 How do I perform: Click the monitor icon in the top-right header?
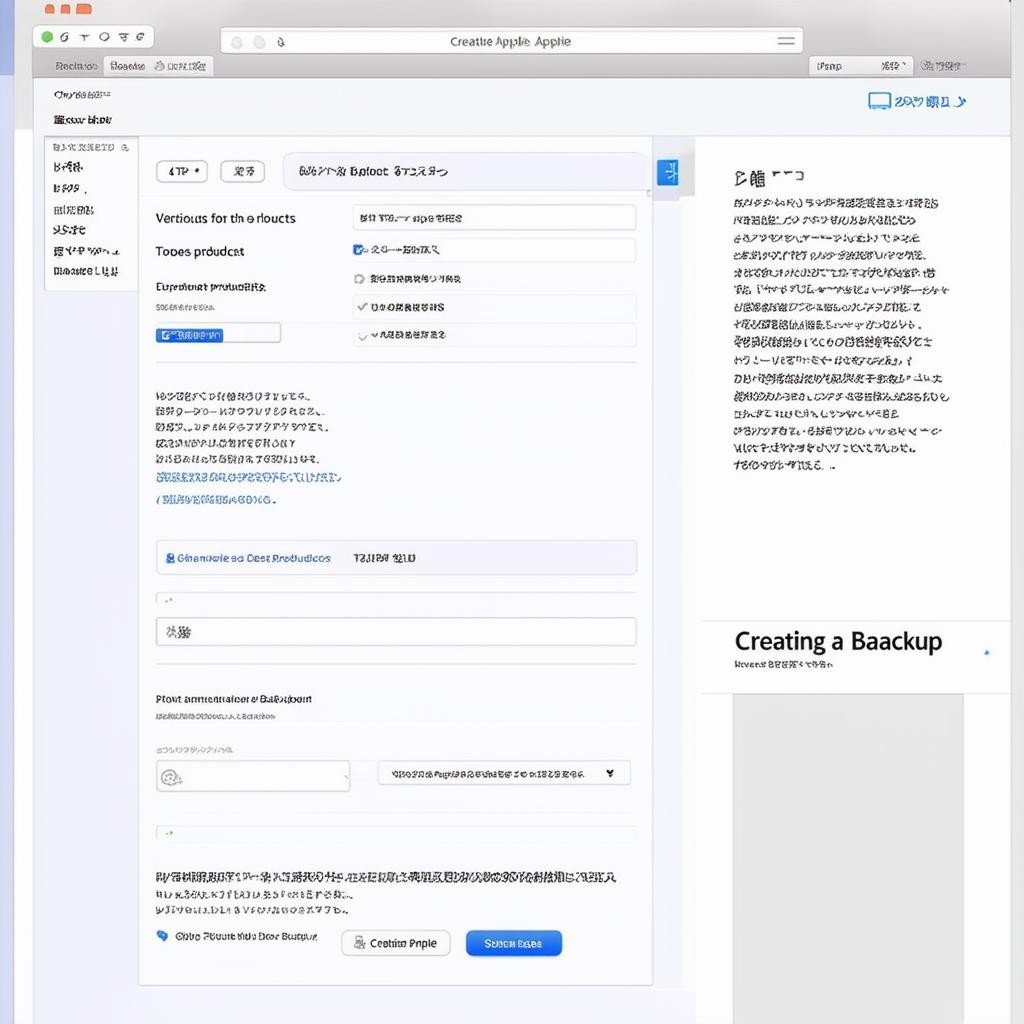point(879,101)
